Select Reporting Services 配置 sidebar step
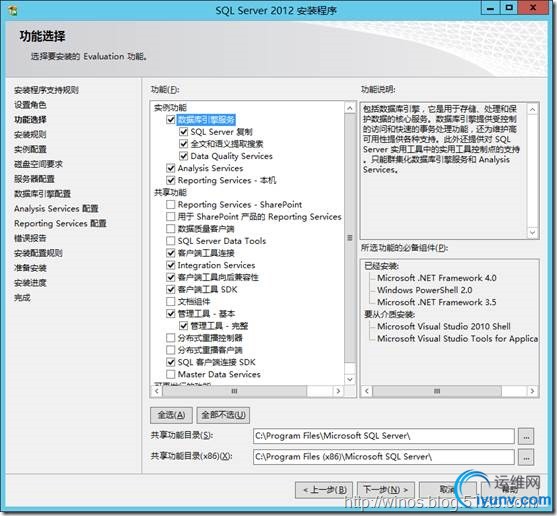Screen dimensions: 557x516 60,223
